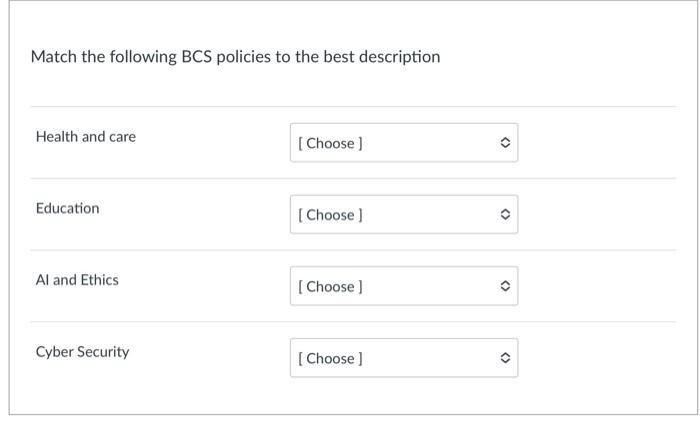Expand the AI and Ethics dropdown

[404, 287]
